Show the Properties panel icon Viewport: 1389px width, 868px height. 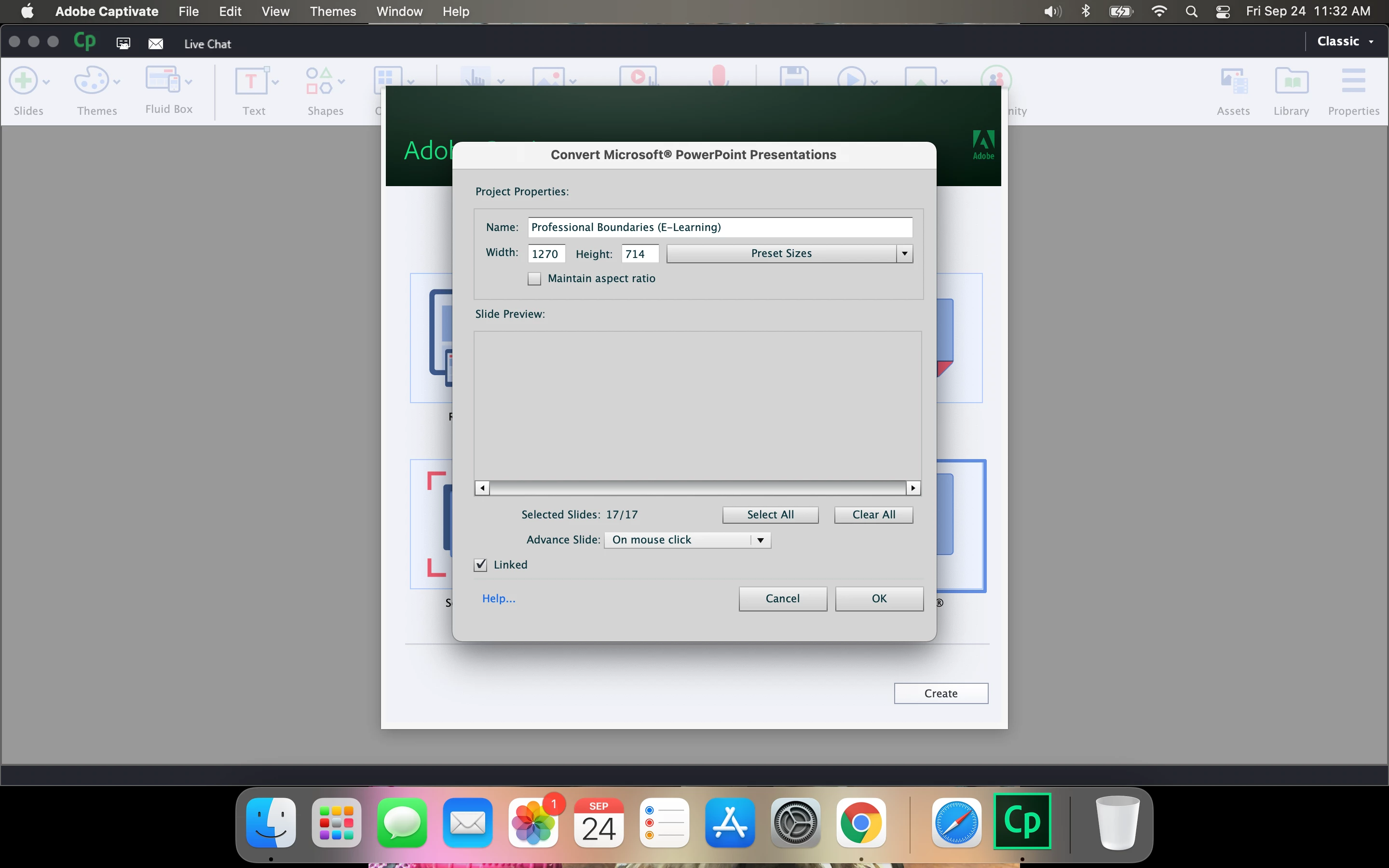tap(1353, 81)
